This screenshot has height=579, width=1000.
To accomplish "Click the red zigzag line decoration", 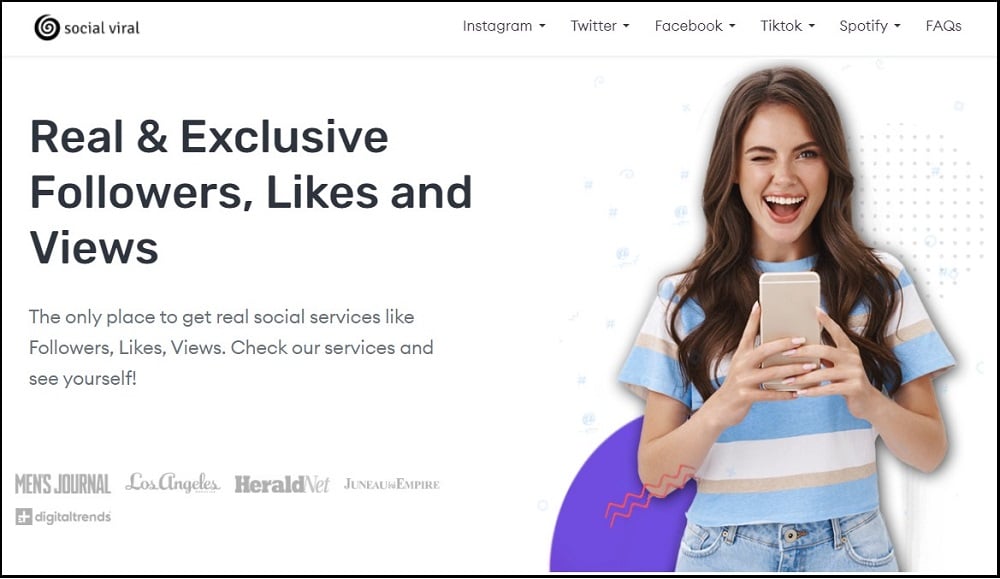I will point(649,495).
